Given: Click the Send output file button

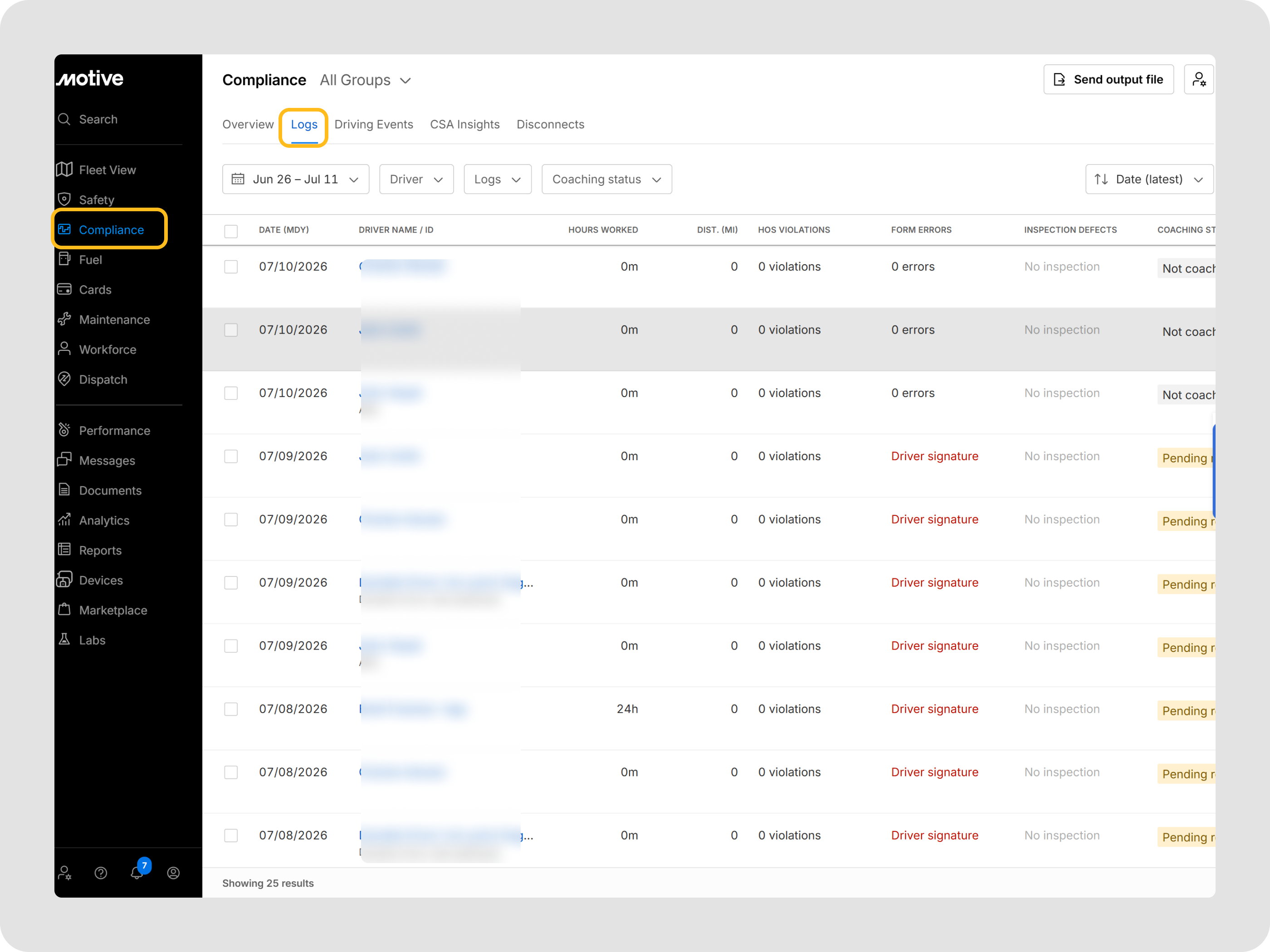Looking at the screenshot, I should pyautogui.click(x=1108, y=79).
